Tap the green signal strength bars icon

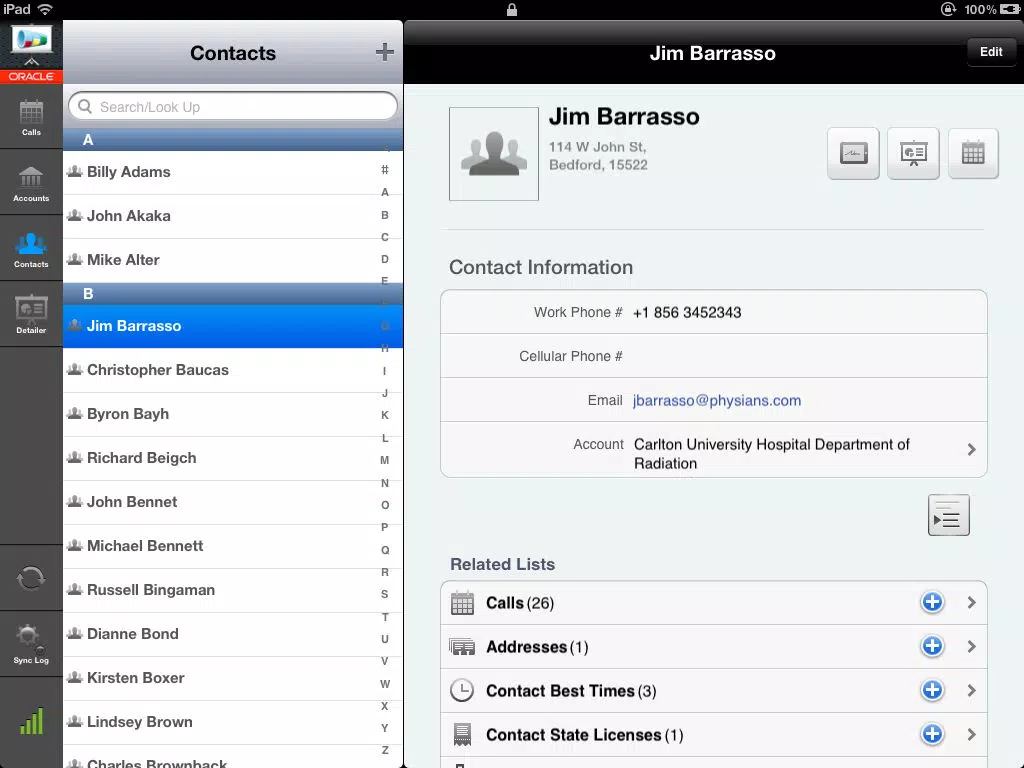click(31, 721)
